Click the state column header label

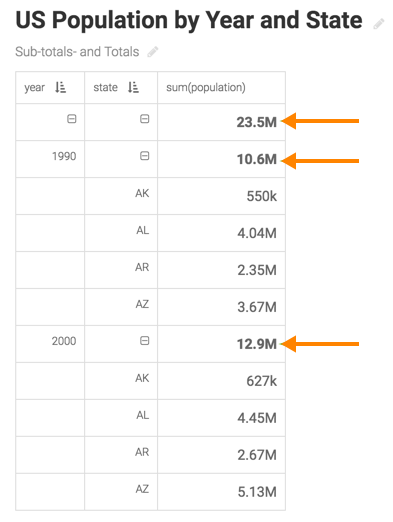(105, 87)
